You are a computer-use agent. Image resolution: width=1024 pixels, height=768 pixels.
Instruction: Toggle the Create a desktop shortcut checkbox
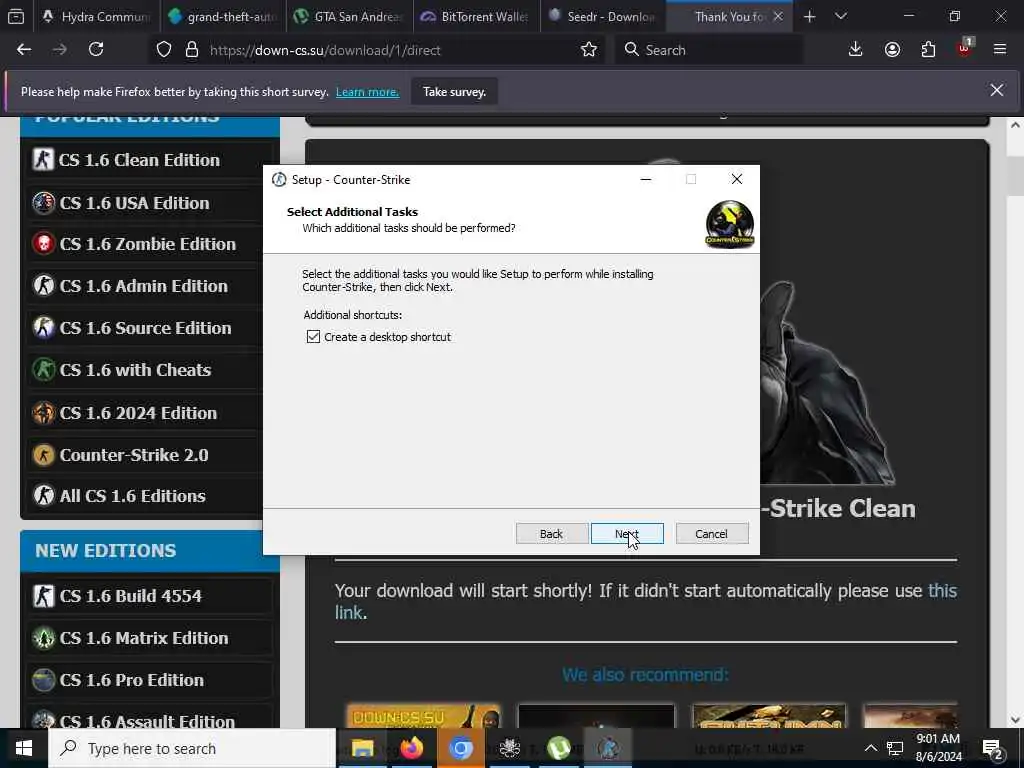(313, 336)
